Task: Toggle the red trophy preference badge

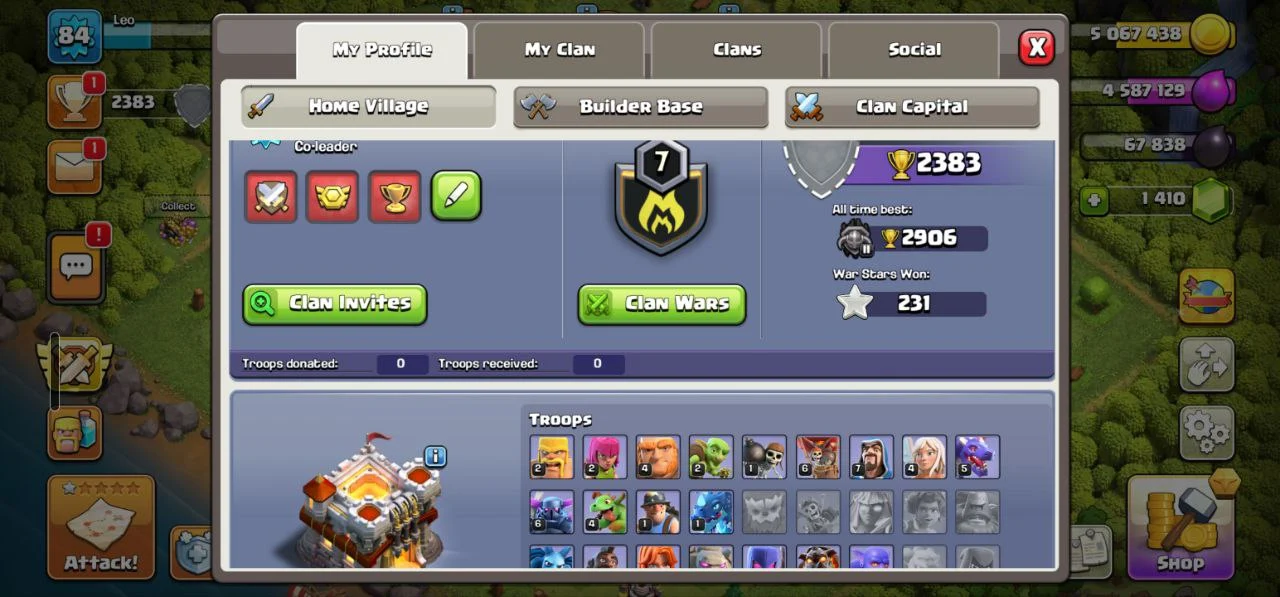Action: 394,196
